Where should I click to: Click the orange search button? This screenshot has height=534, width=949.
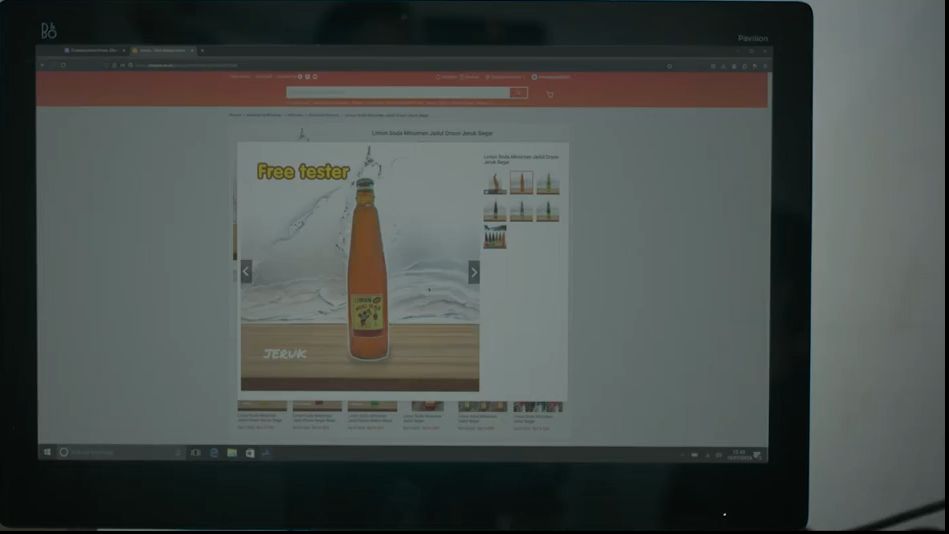[x=518, y=93]
